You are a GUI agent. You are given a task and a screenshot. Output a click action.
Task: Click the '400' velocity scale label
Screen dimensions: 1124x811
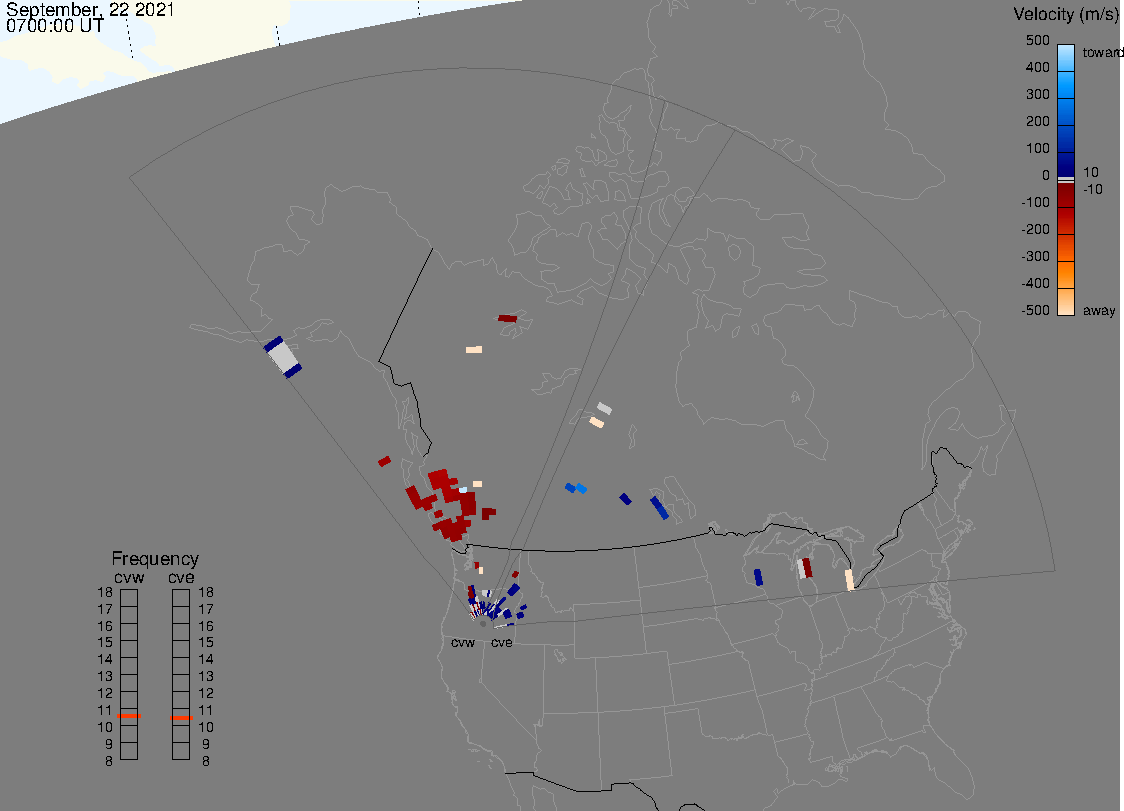[1037, 67]
